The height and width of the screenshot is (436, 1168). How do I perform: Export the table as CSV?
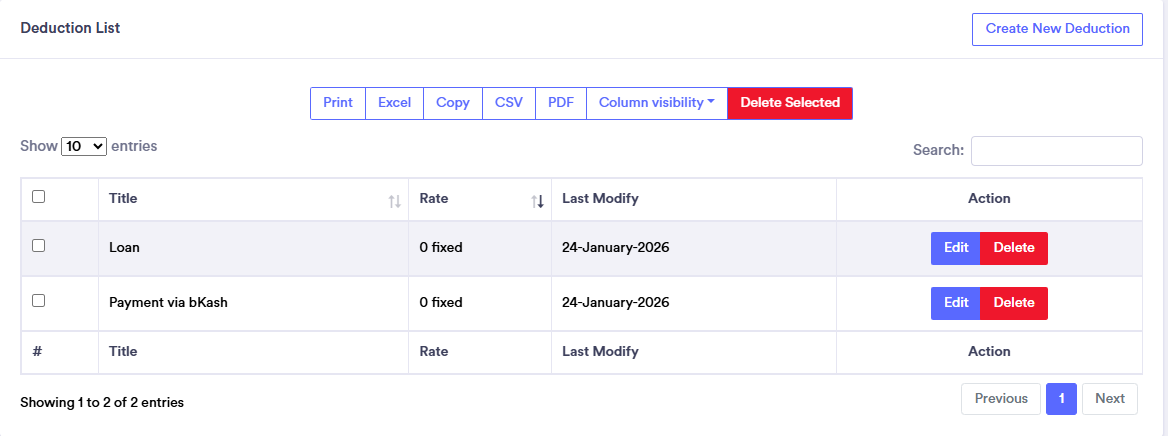tap(509, 103)
